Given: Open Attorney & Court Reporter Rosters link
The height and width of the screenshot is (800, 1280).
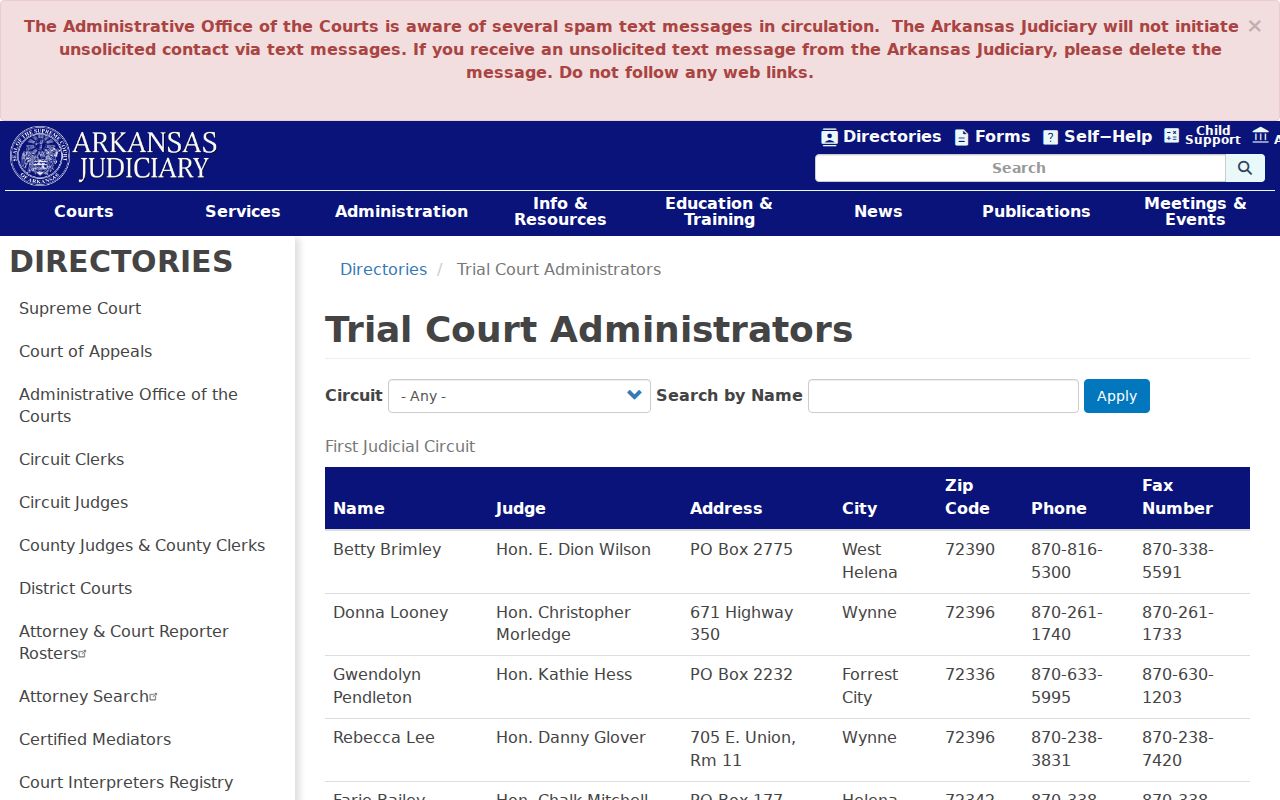Looking at the screenshot, I should tap(124, 642).
